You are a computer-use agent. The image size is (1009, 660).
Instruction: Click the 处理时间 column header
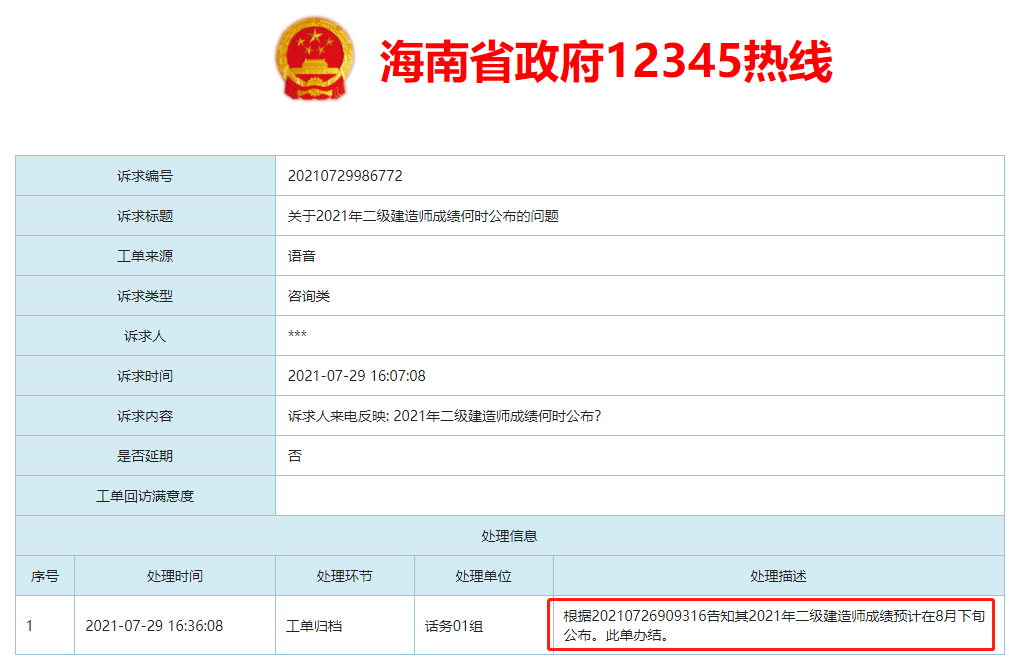(174, 576)
